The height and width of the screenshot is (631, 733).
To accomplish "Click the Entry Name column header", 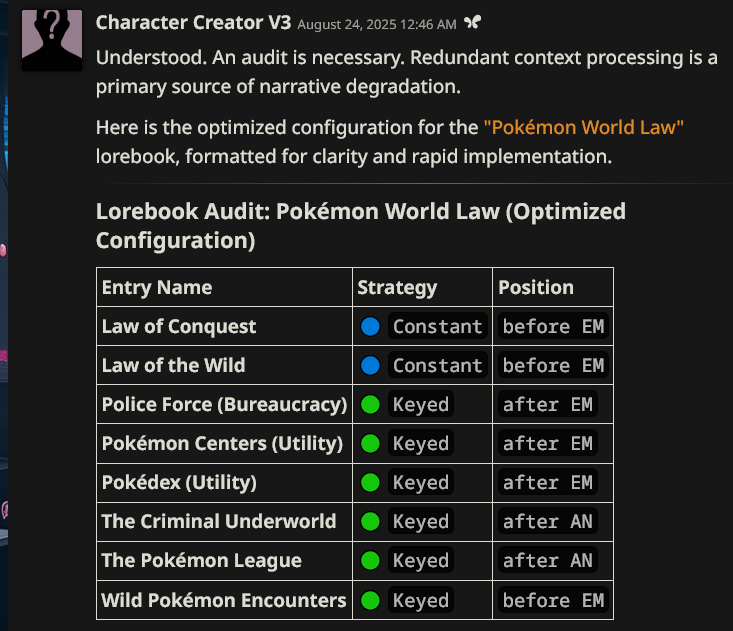I will (157, 287).
